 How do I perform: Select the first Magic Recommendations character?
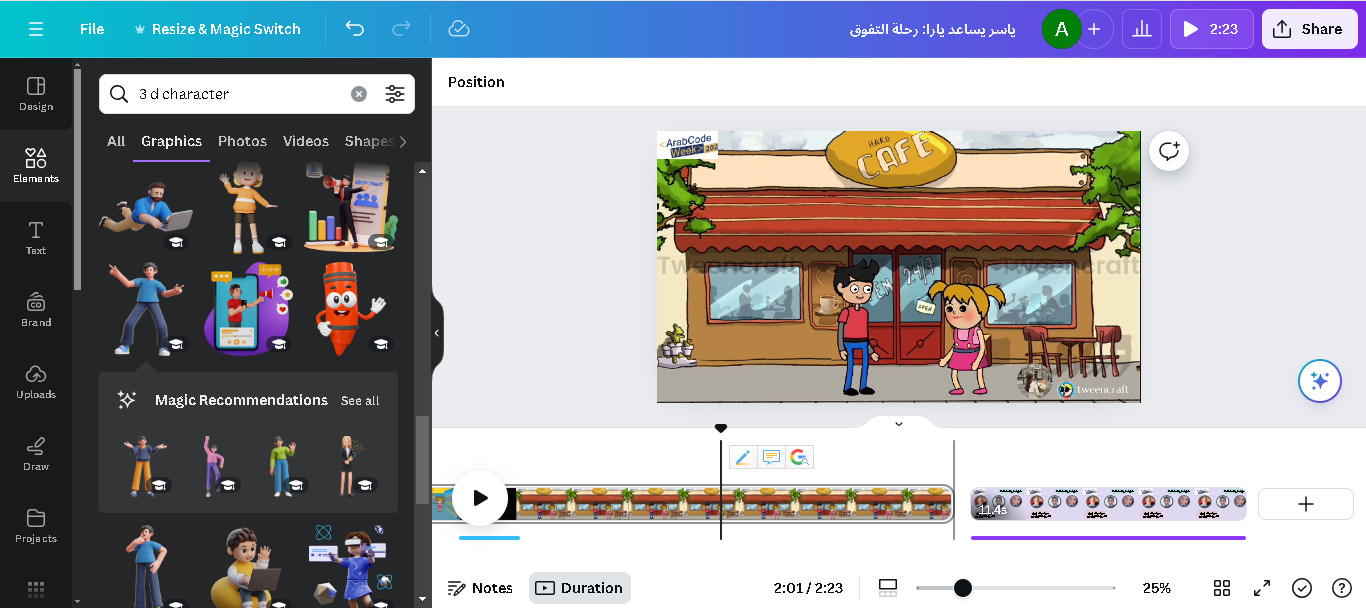[144, 465]
